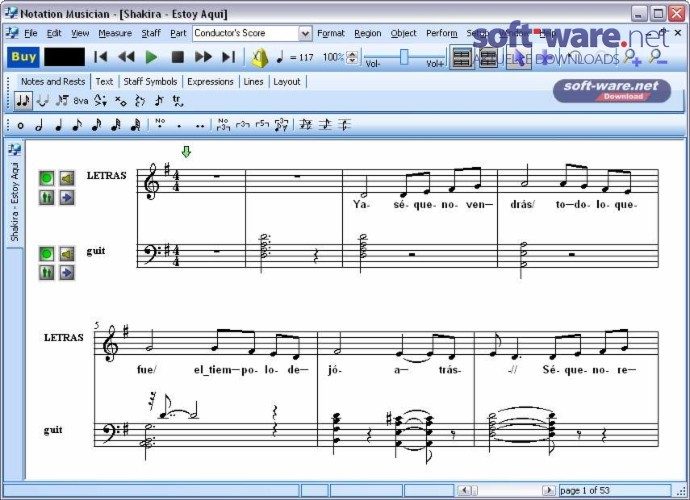The image size is (690, 500).
Task: Click the rewind playback button
Action: (126, 57)
